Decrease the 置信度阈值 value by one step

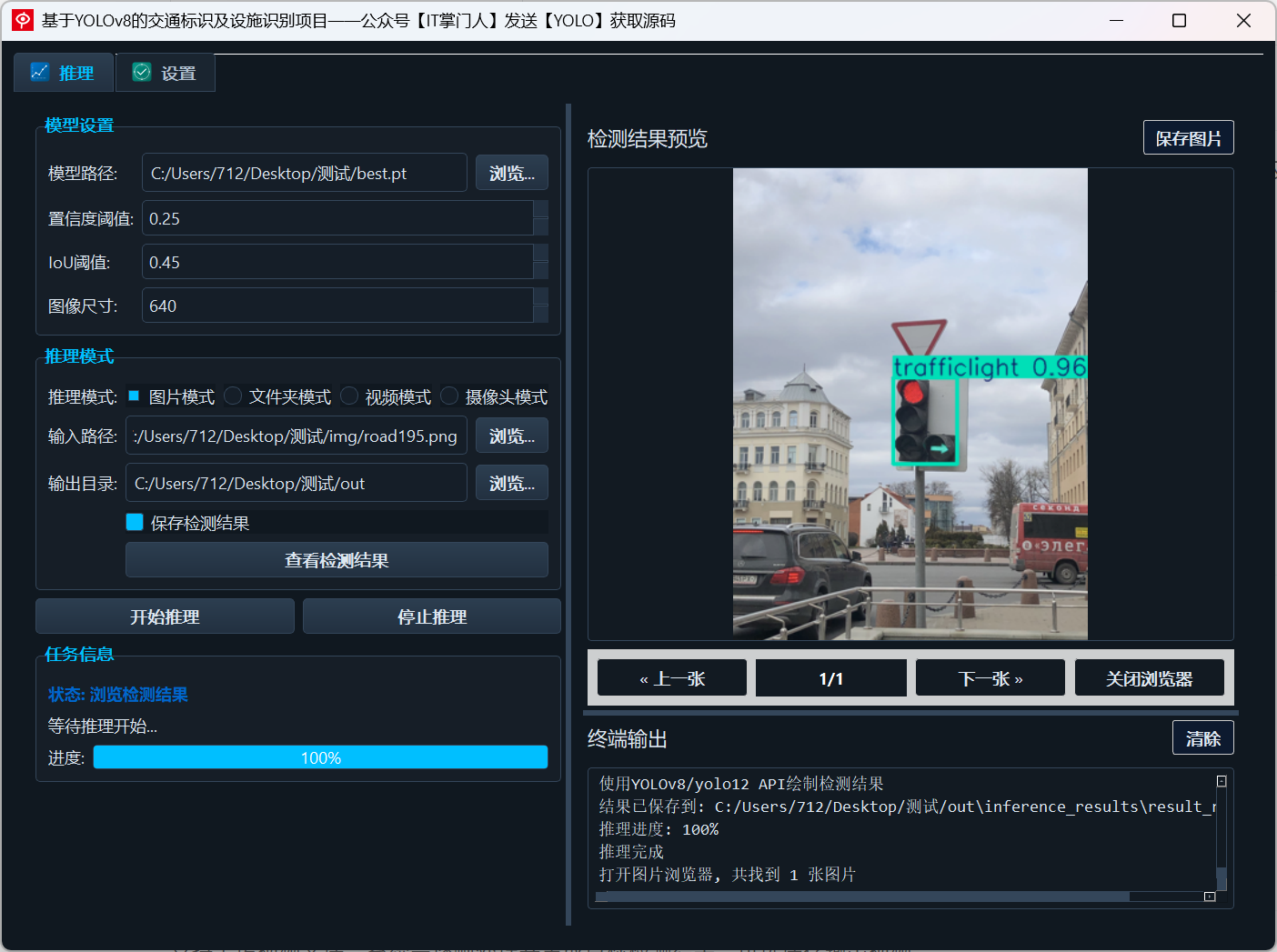coord(541,227)
